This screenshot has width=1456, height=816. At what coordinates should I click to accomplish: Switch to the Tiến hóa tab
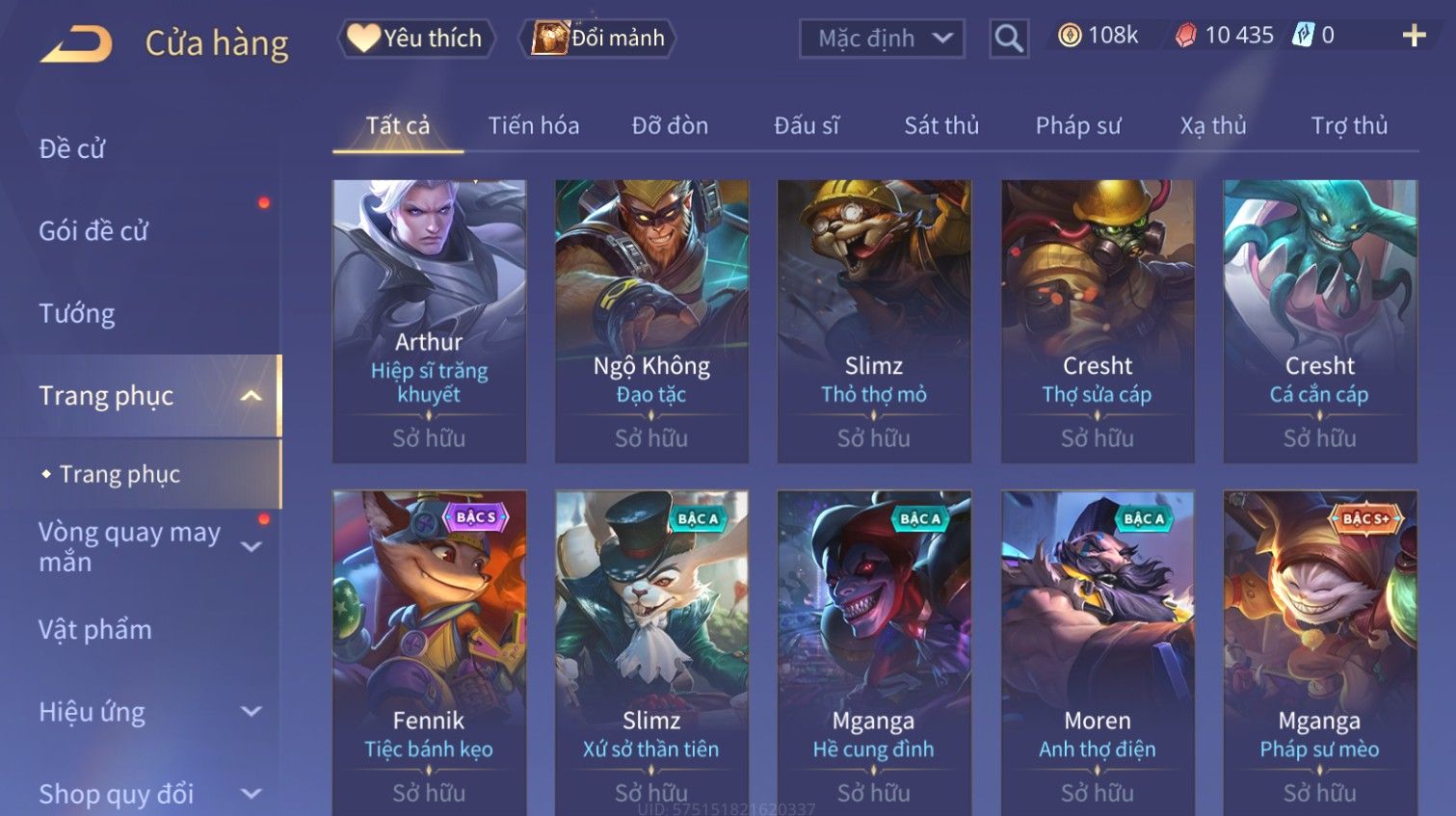click(x=533, y=125)
